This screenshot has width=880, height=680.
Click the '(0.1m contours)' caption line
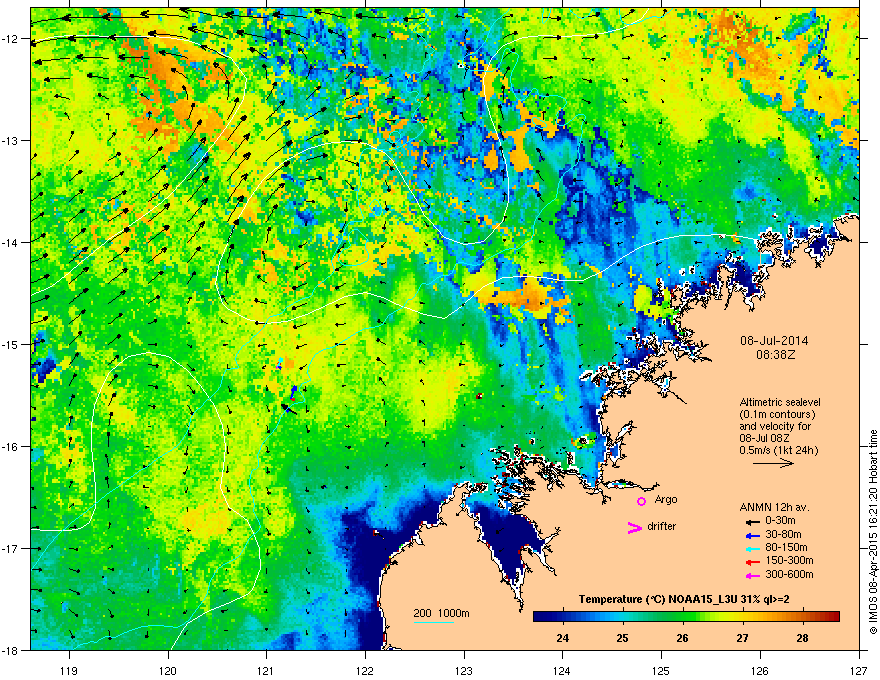coord(777,415)
